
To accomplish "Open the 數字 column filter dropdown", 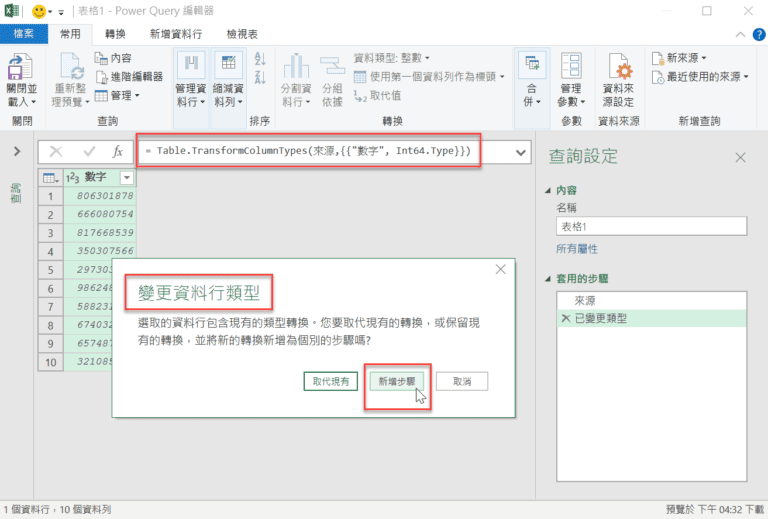I will tap(126, 177).
